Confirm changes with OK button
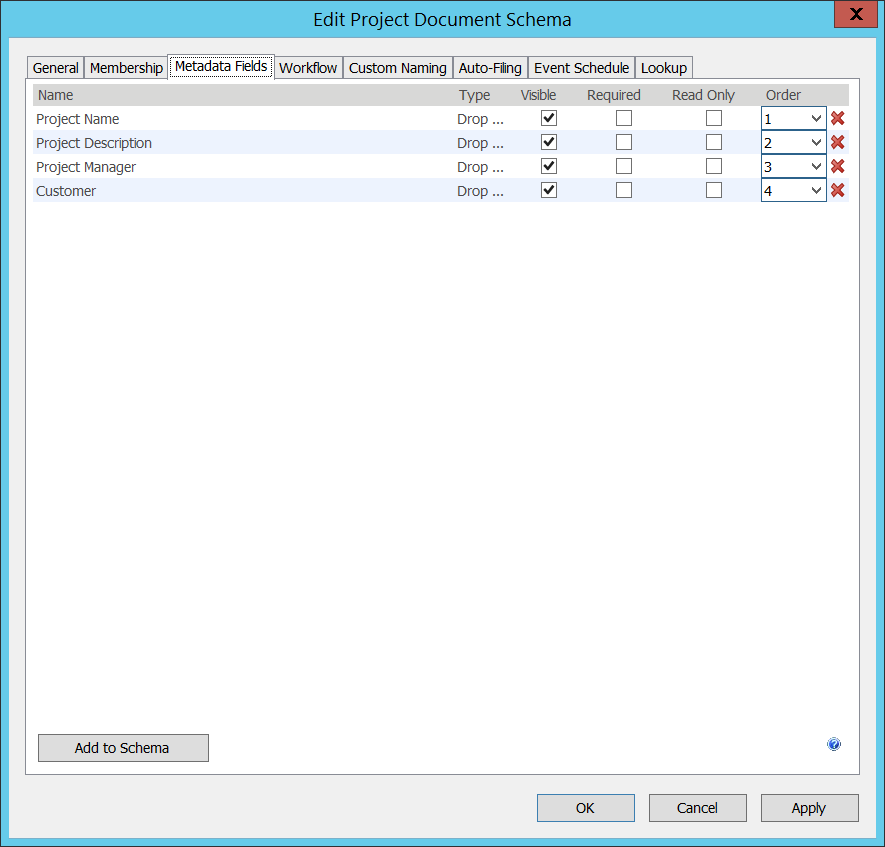This screenshot has height=847, width=885. (x=585, y=808)
